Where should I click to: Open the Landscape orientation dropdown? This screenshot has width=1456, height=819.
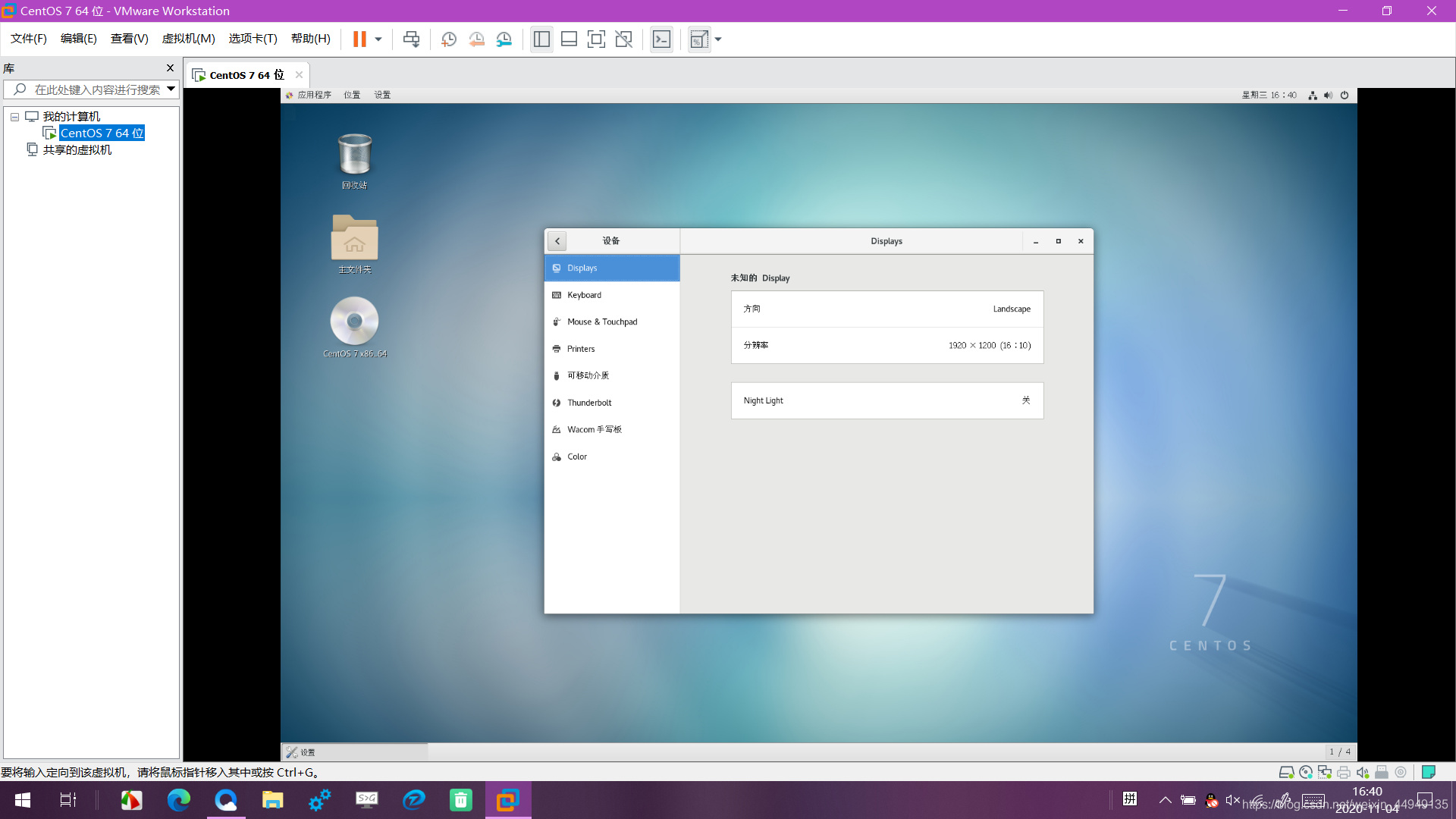click(1012, 309)
